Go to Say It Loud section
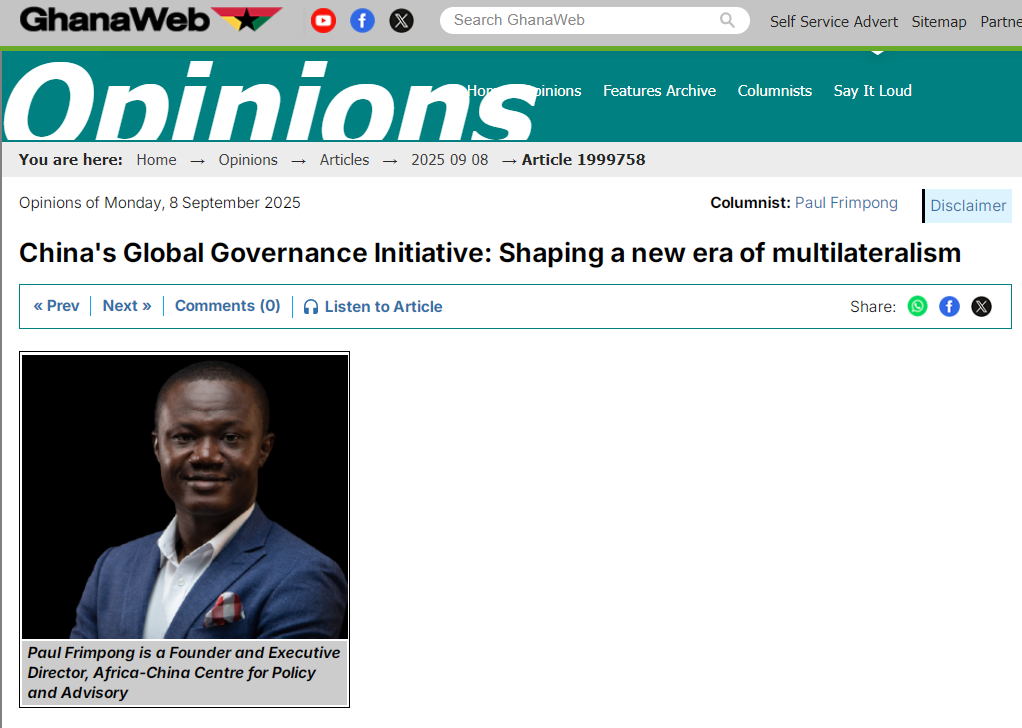The width and height of the screenshot is (1022, 728). [872, 91]
